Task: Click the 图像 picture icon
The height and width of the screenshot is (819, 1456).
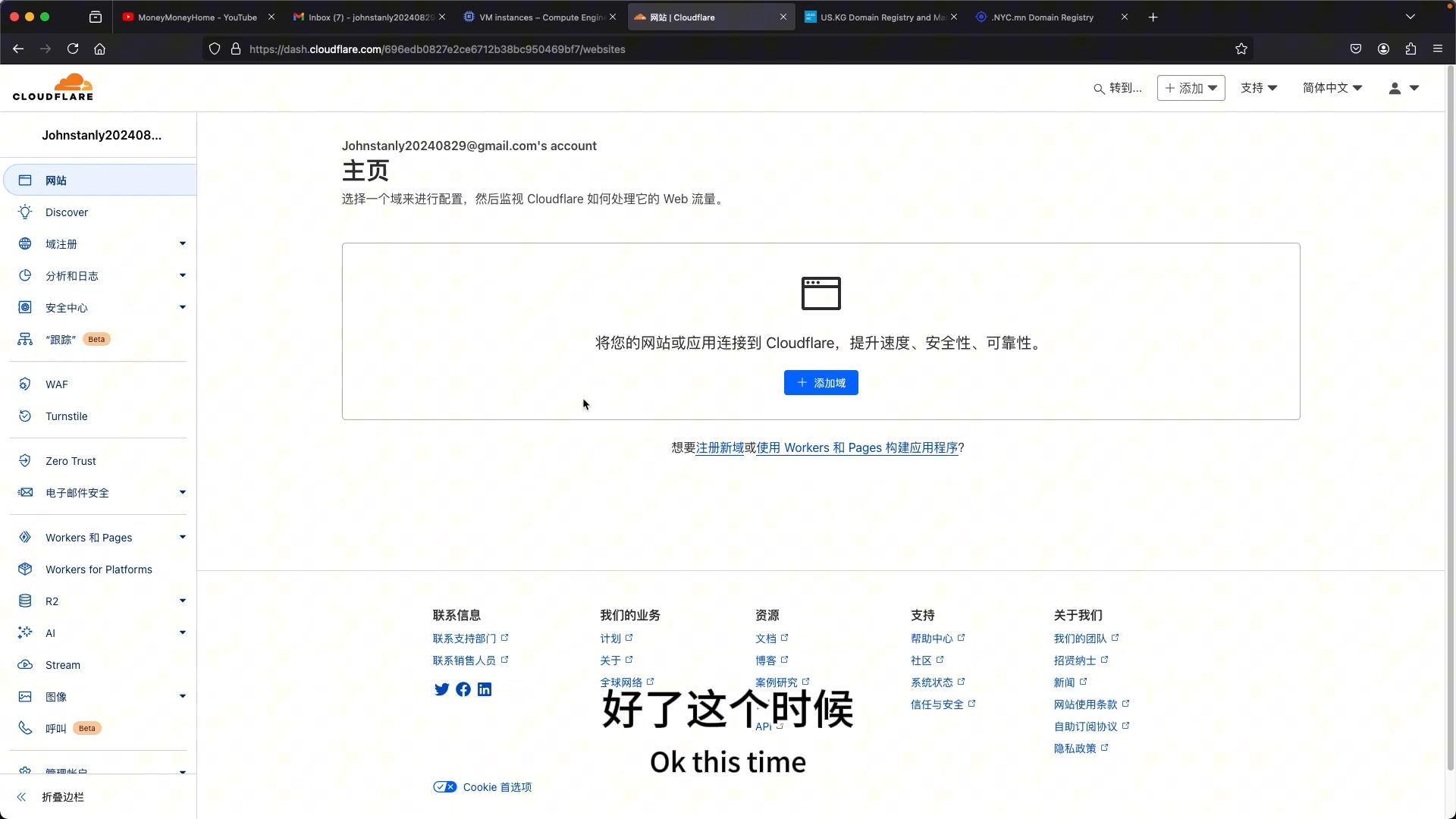Action: point(25,697)
